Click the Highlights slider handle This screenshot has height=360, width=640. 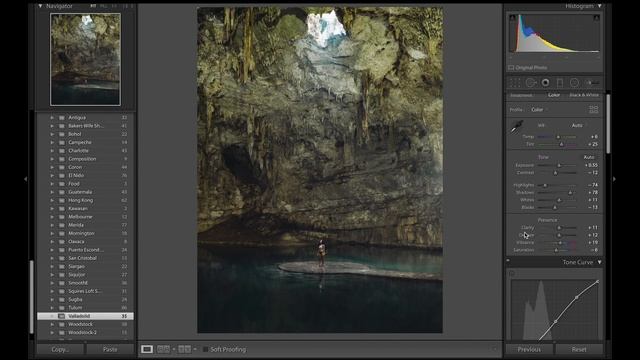(544, 185)
